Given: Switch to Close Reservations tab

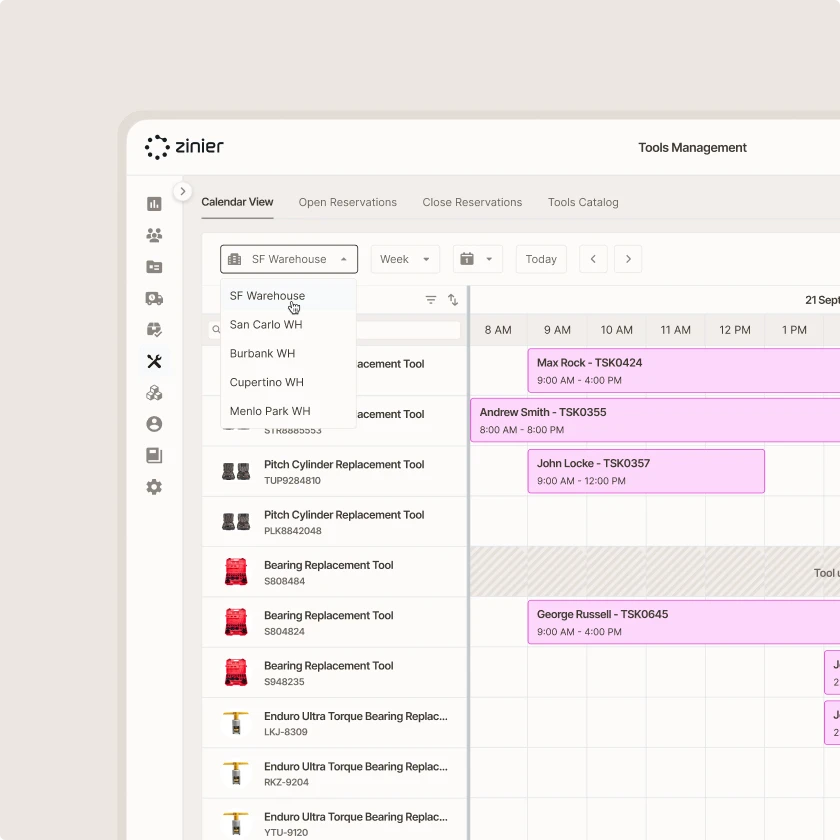Looking at the screenshot, I should point(472,202).
